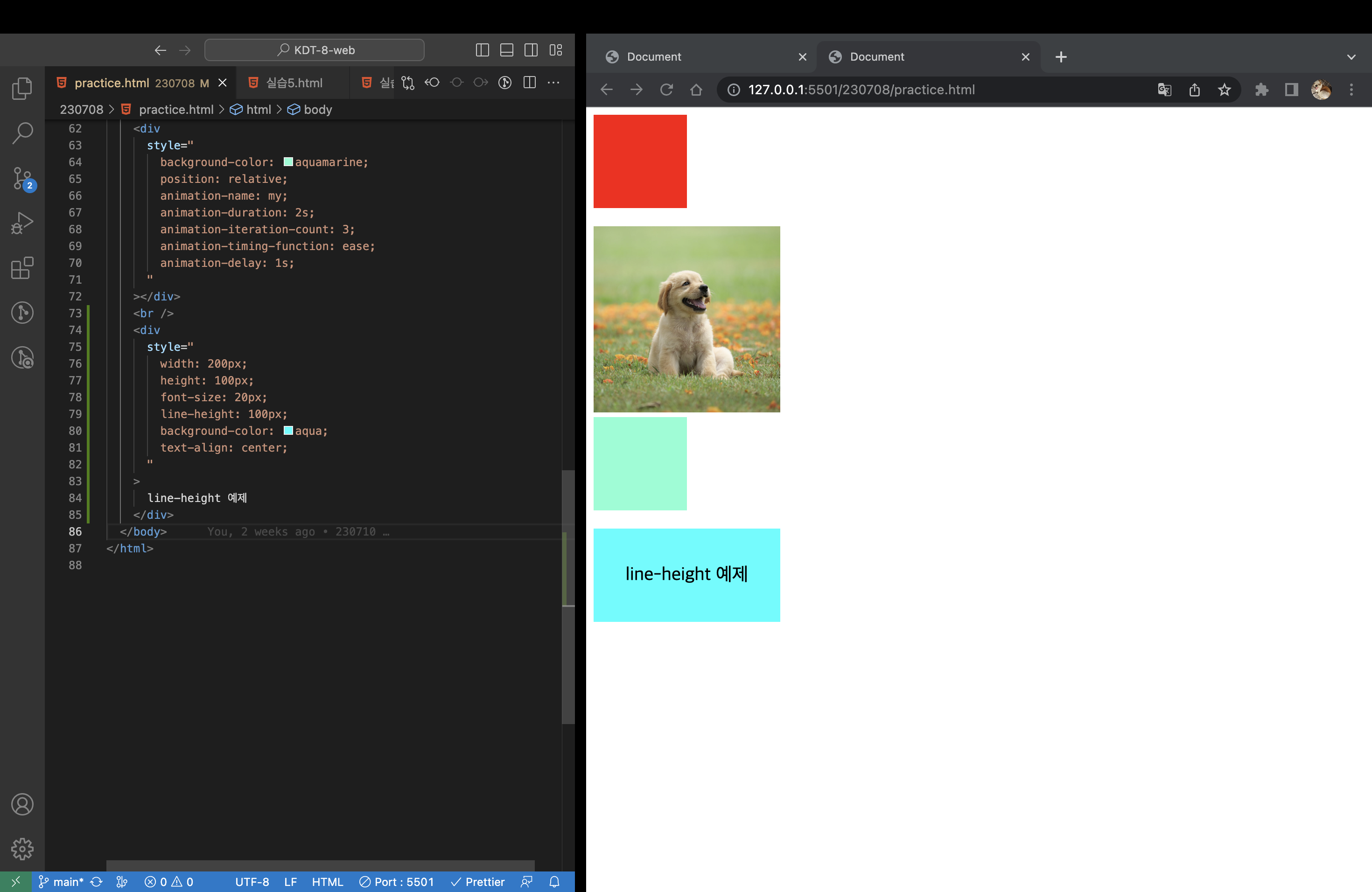This screenshot has width=1372, height=892.
Task: Close the first Document Chrome tab
Action: [803, 56]
